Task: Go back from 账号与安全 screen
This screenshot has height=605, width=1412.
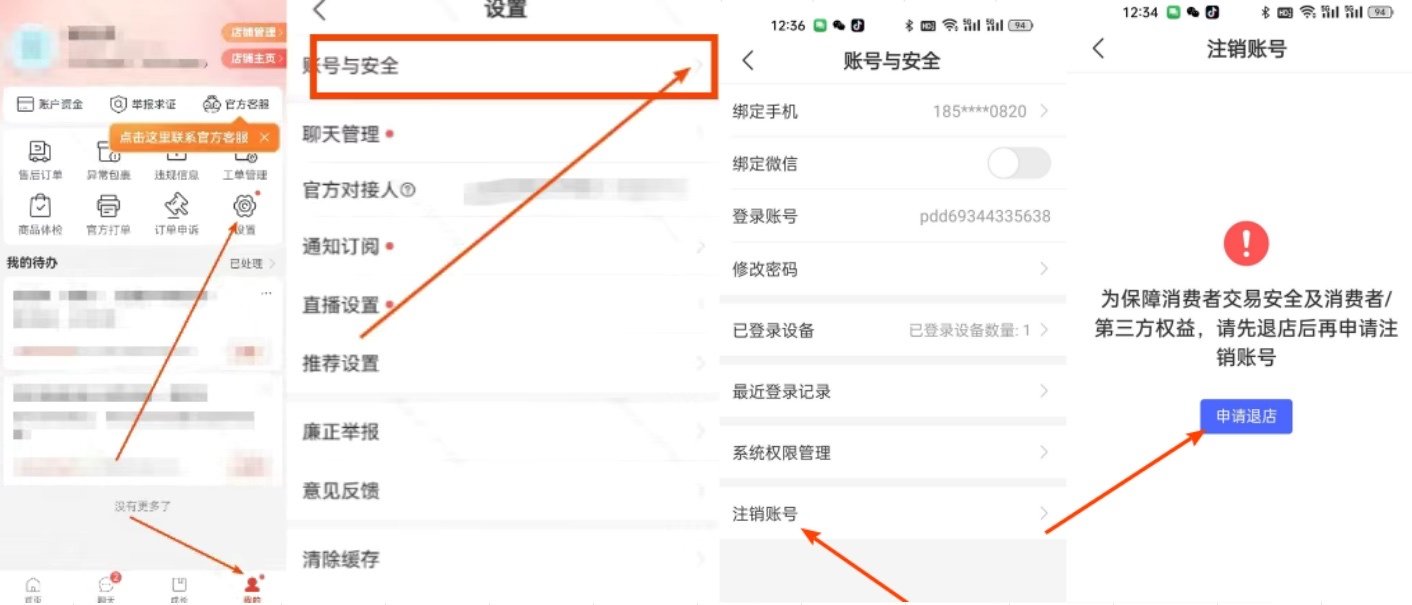Action: [x=747, y=61]
